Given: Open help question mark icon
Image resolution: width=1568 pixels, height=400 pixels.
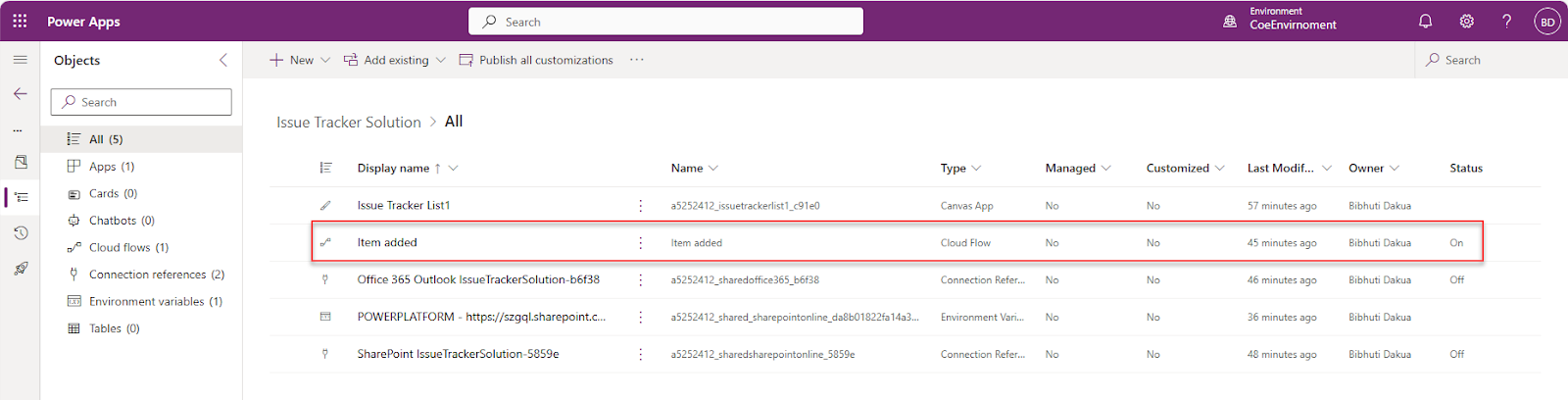Looking at the screenshot, I should [x=1506, y=21].
